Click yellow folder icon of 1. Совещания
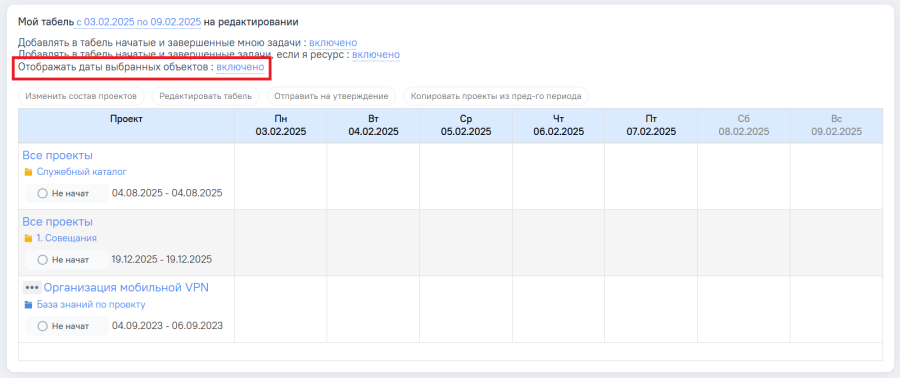Viewport: 900px width, 378px height. pyautogui.click(x=28, y=239)
